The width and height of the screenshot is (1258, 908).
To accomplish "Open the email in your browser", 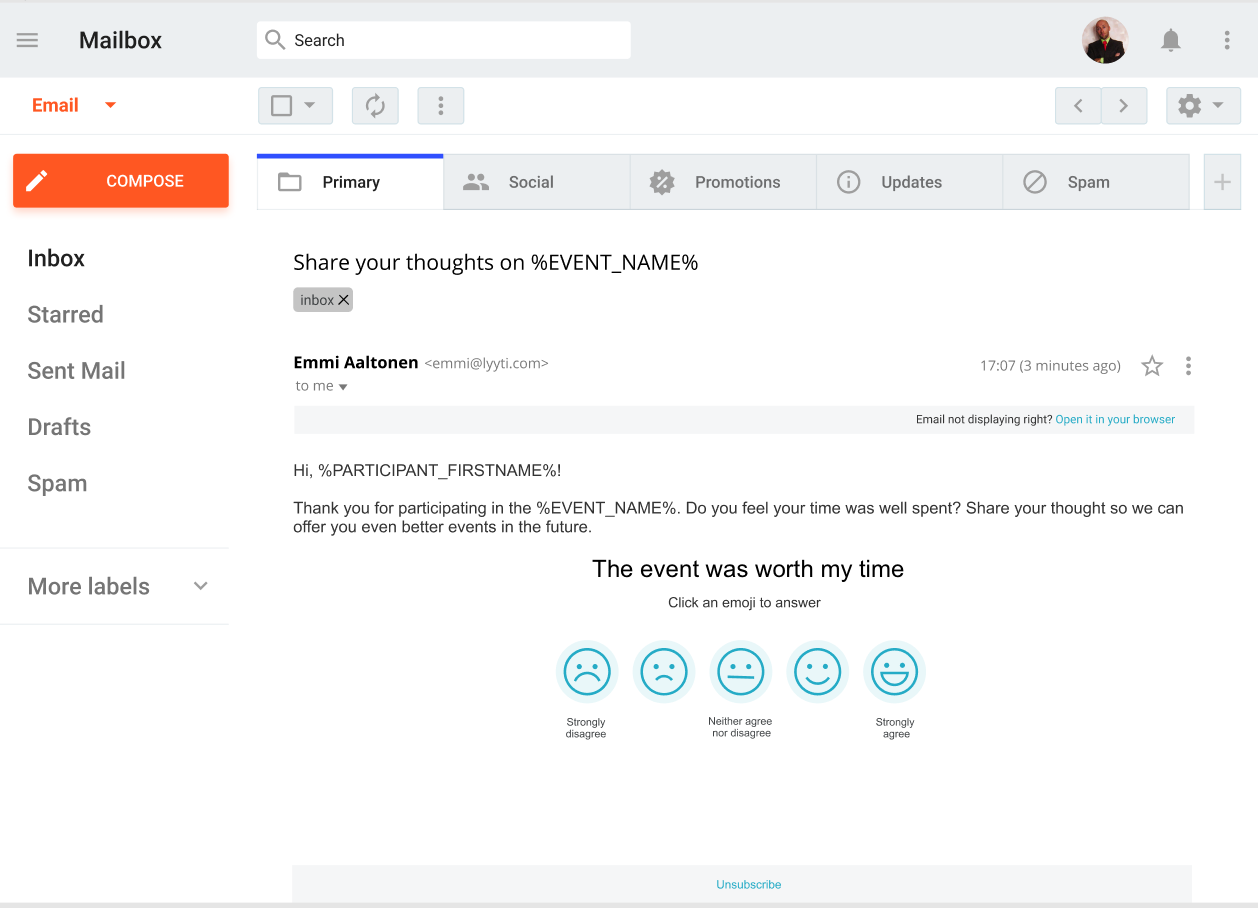I will click(x=1114, y=419).
